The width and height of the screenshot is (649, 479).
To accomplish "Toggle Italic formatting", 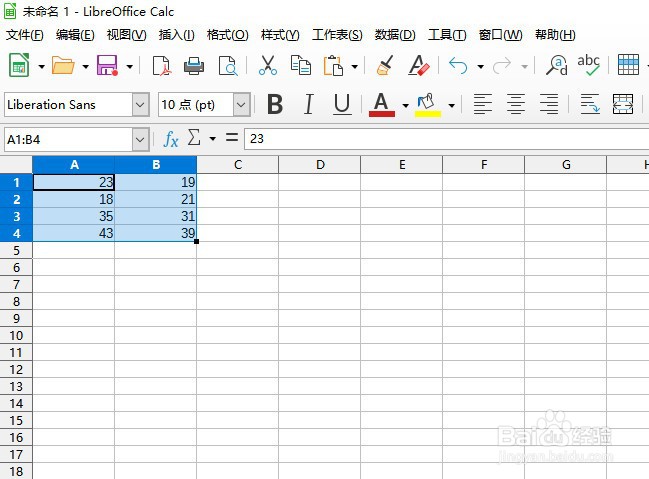I will coord(308,104).
